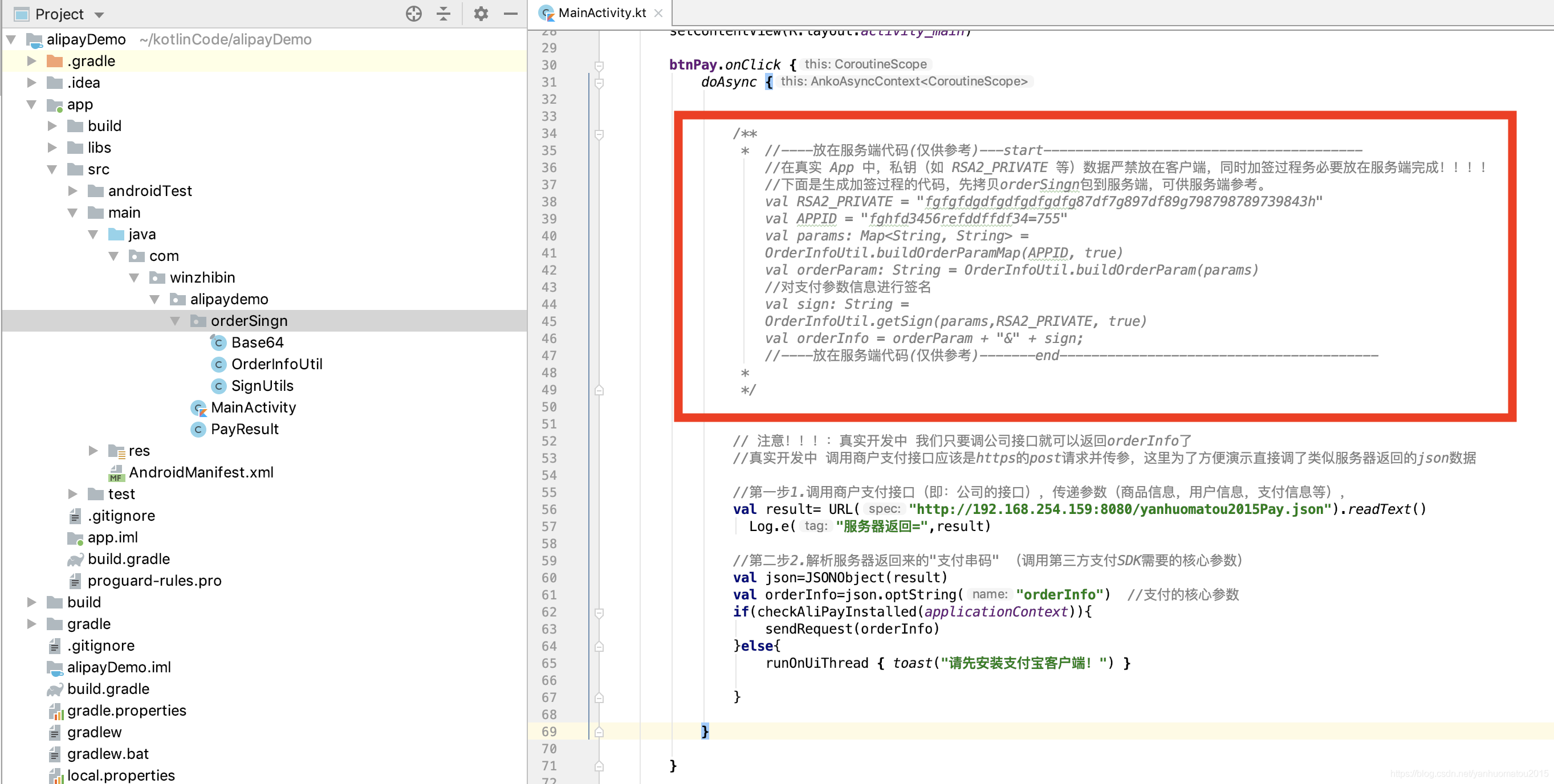The width and height of the screenshot is (1554, 784).
Task: Collapse the orderSingn package
Action: 175,321
